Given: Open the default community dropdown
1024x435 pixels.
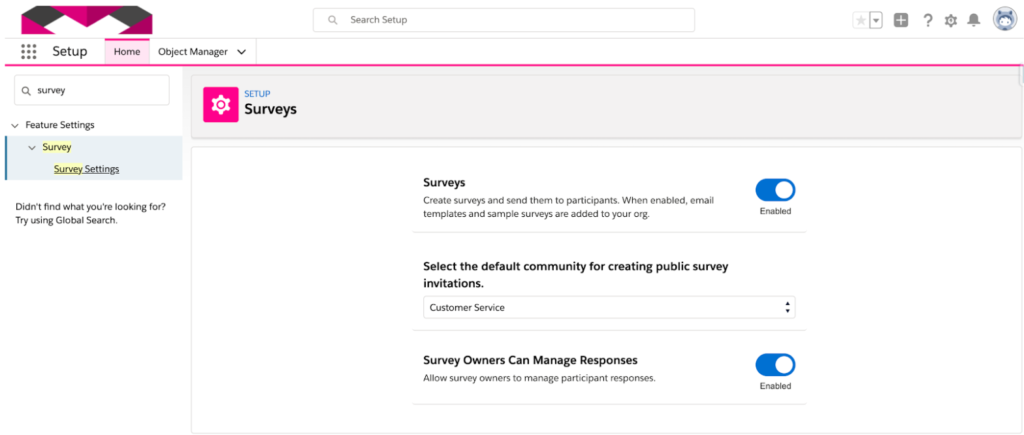Looking at the screenshot, I should click(609, 307).
